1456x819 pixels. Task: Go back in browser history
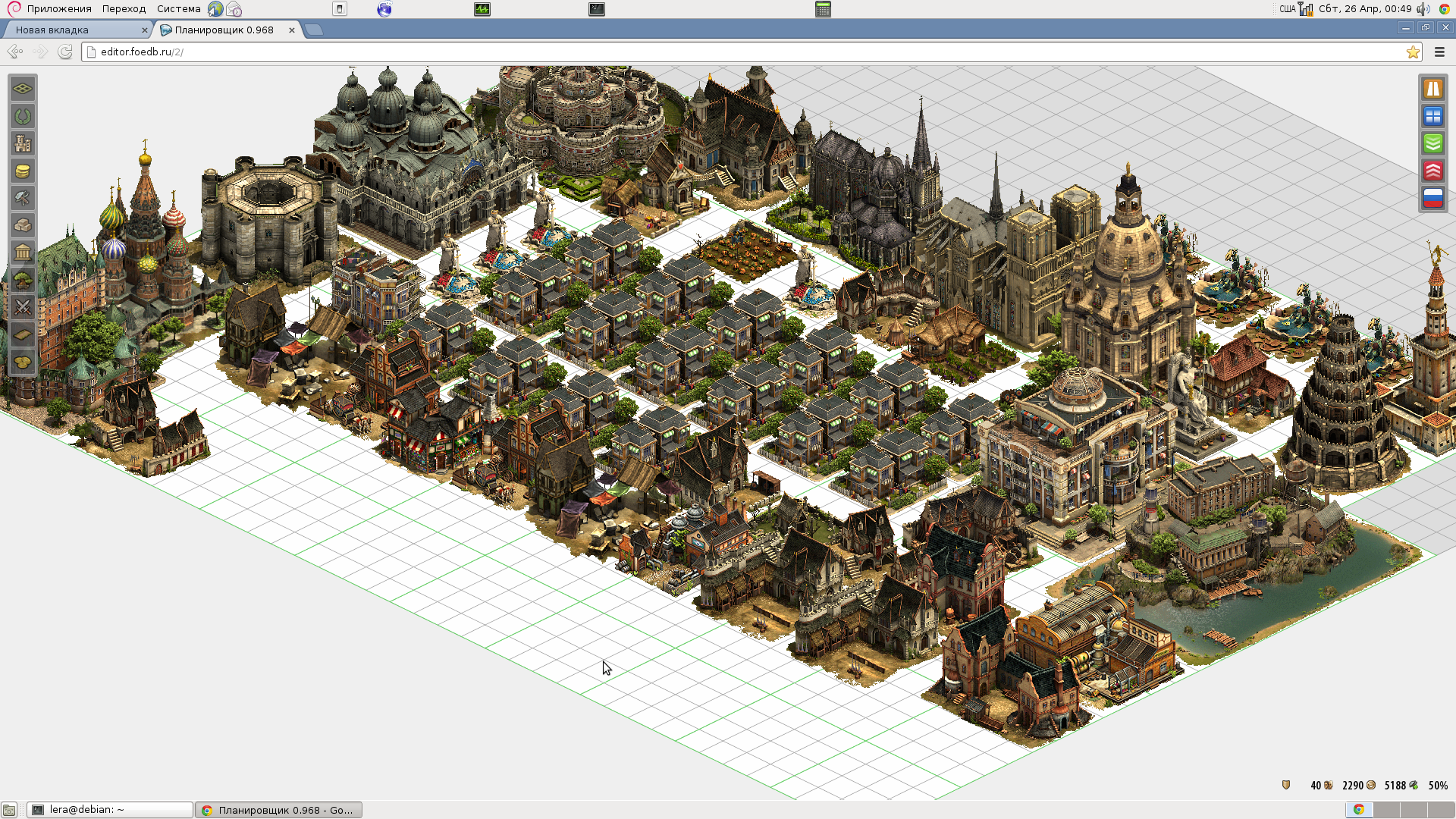click(15, 52)
